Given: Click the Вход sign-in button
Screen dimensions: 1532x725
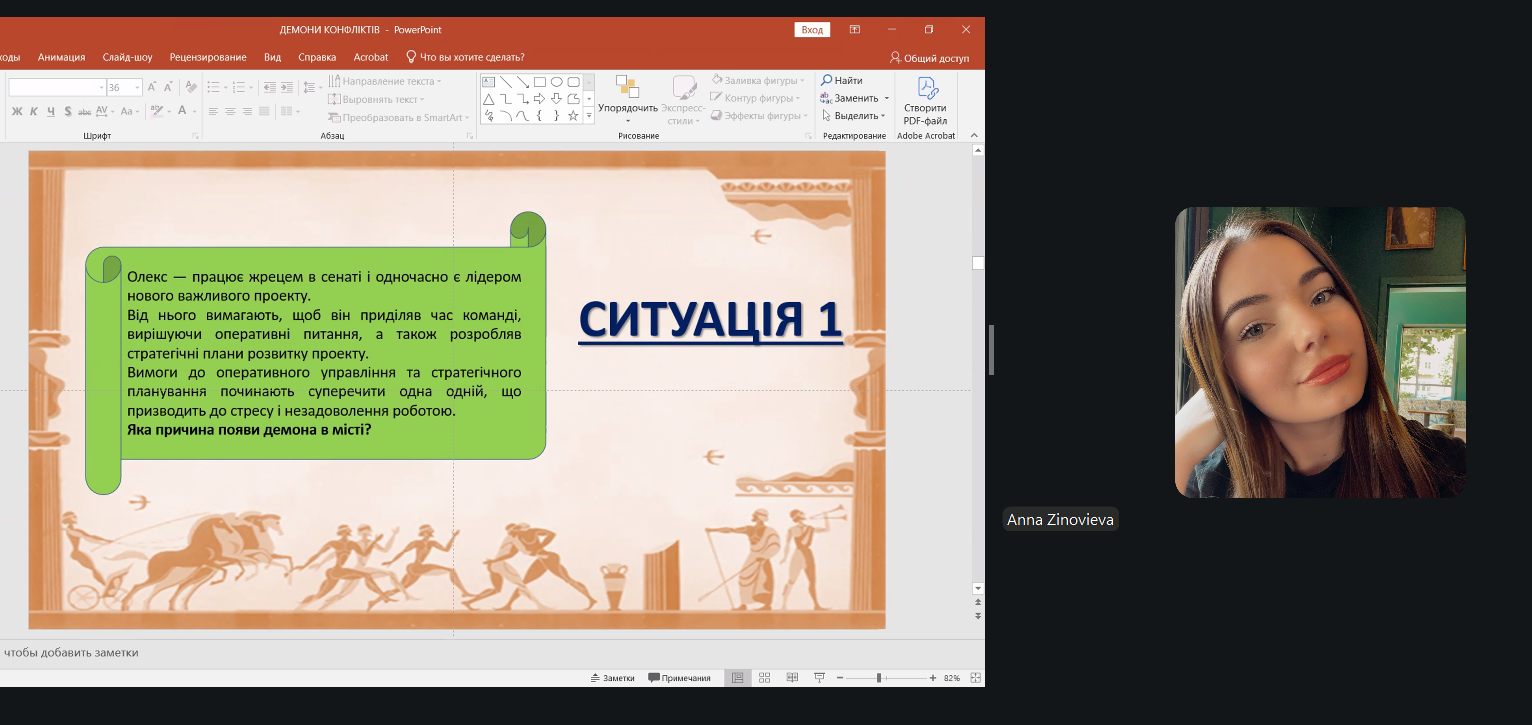Looking at the screenshot, I should pyautogui.click(x=812, y=30).
